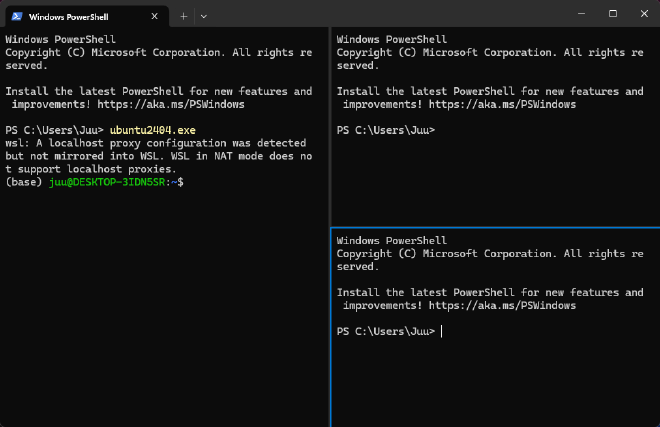Close the Windows PowerShell tab
The width and height of the screenshot is (660, 427).
click(x=154, y=16)
